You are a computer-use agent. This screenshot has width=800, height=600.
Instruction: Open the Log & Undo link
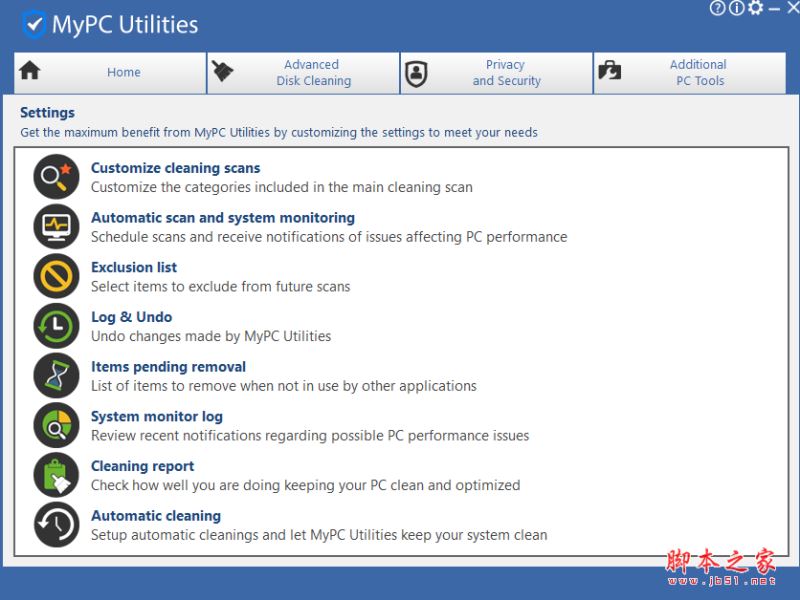point(132,317)
